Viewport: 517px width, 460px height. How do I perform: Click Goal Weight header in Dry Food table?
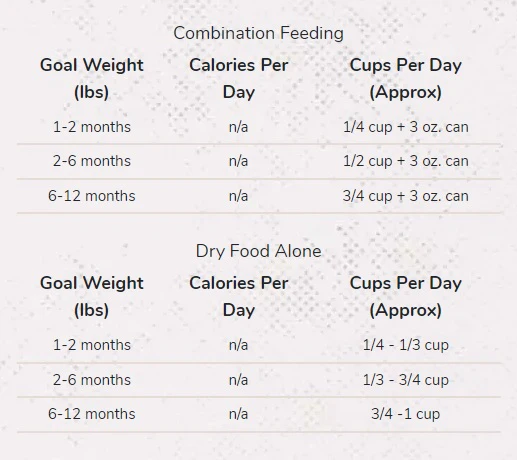(x=92, y=296)
